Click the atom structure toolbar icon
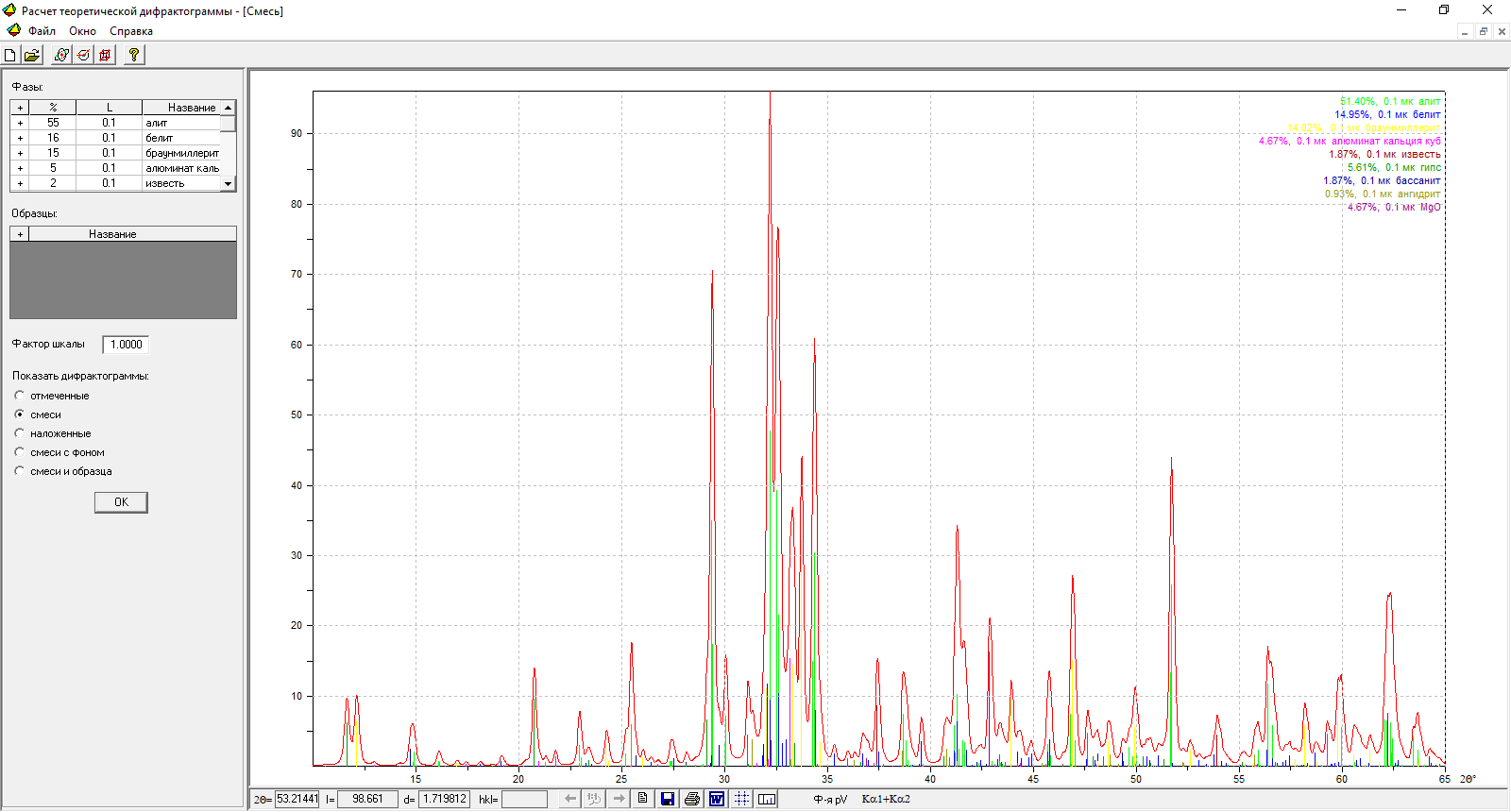The width and height of the screenshot is (1511, 812). click(61, 55)
